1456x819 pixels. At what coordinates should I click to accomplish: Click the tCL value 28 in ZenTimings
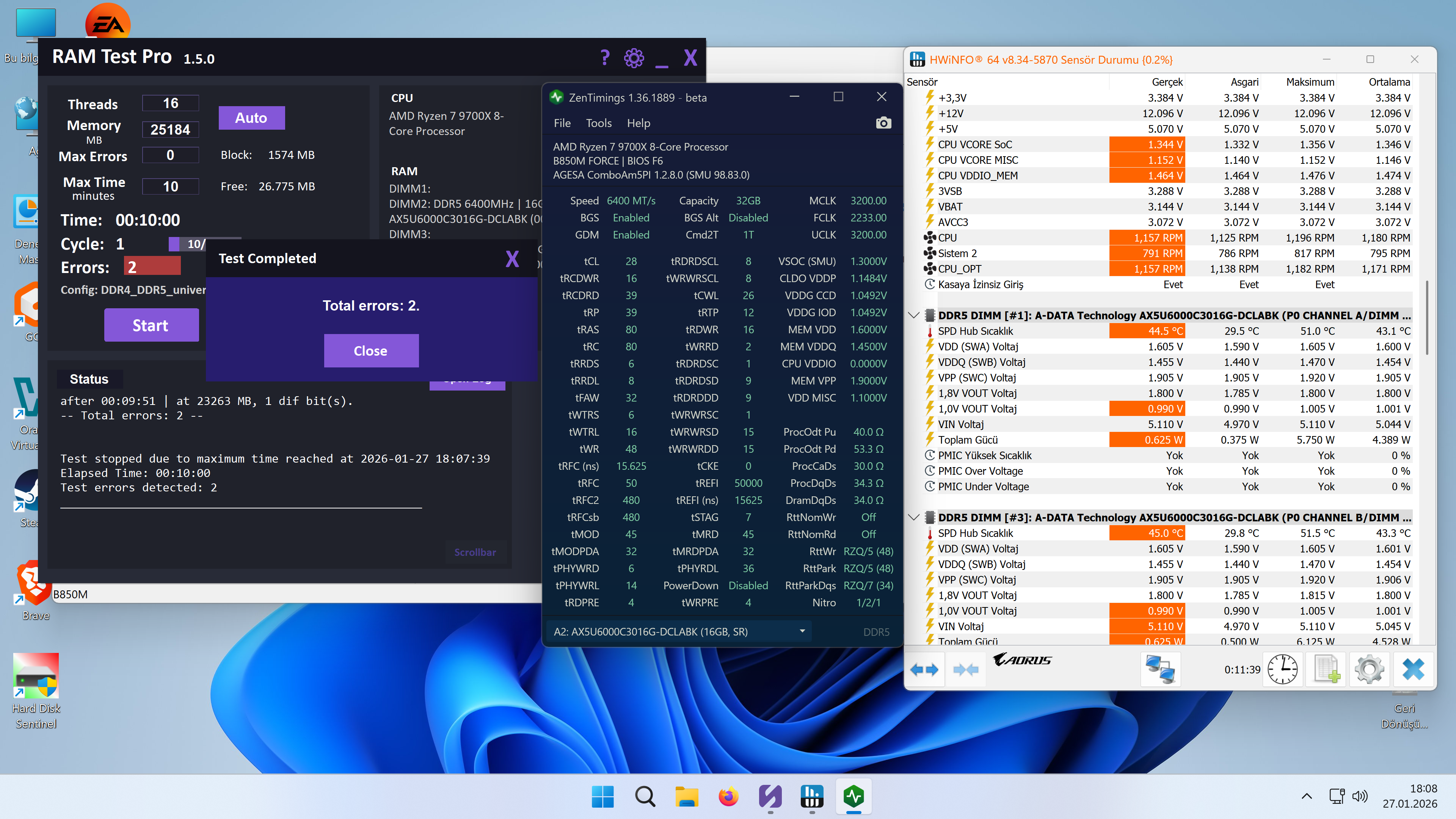[631, 261]
